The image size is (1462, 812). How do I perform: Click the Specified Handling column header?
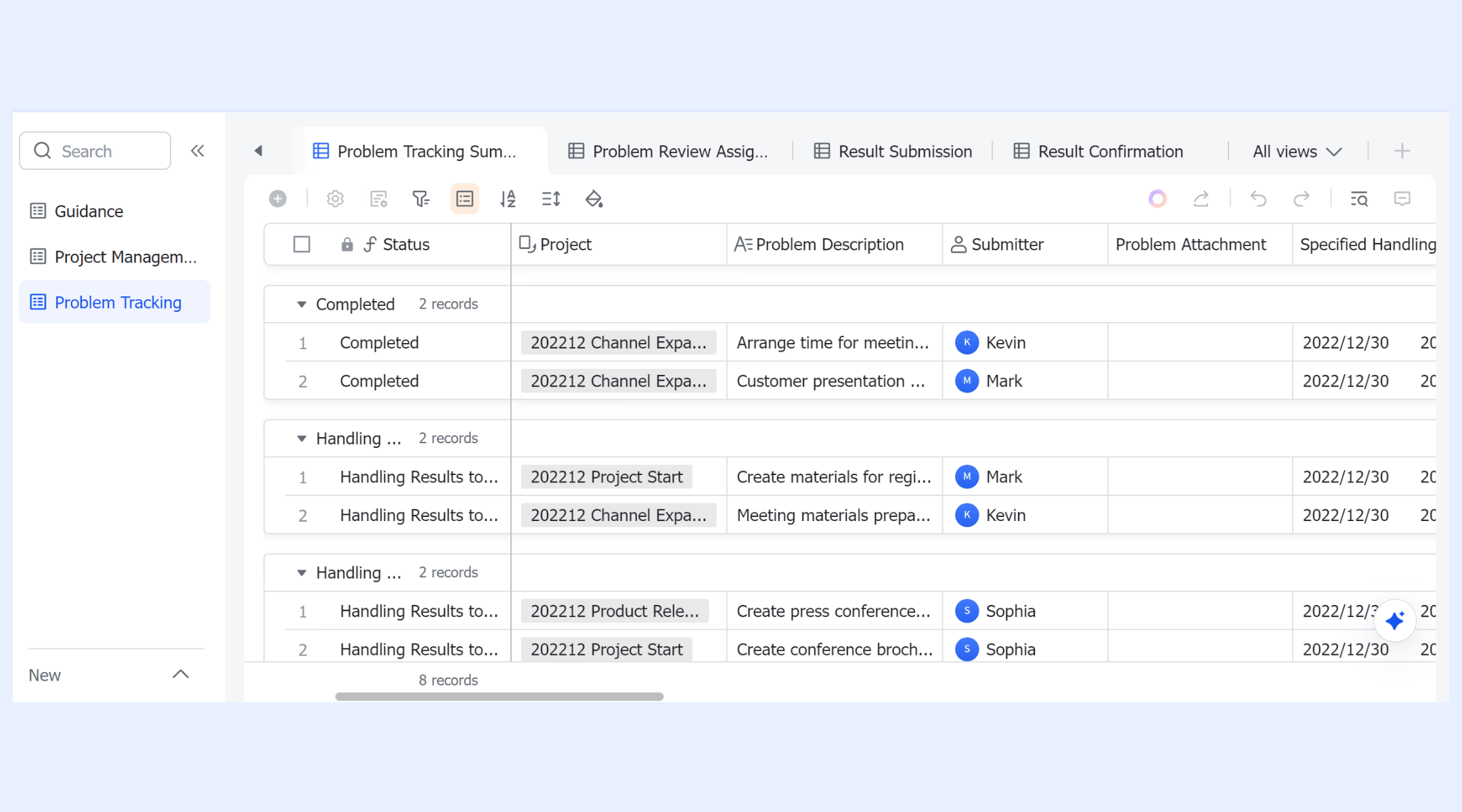pos(1365,244)
